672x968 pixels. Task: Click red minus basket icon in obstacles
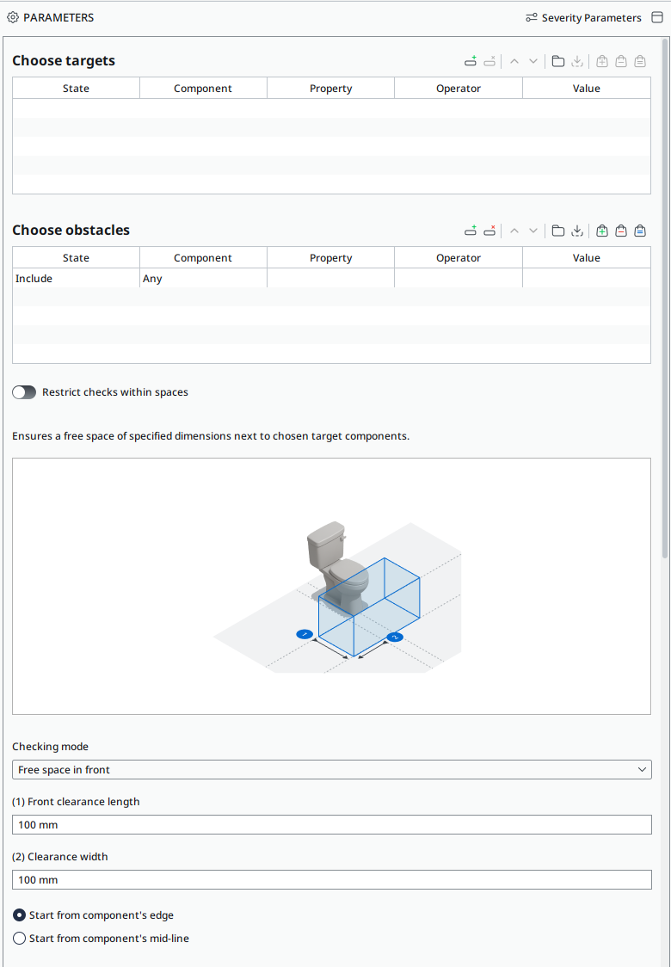pyautogui.click(x=621, y=230)
